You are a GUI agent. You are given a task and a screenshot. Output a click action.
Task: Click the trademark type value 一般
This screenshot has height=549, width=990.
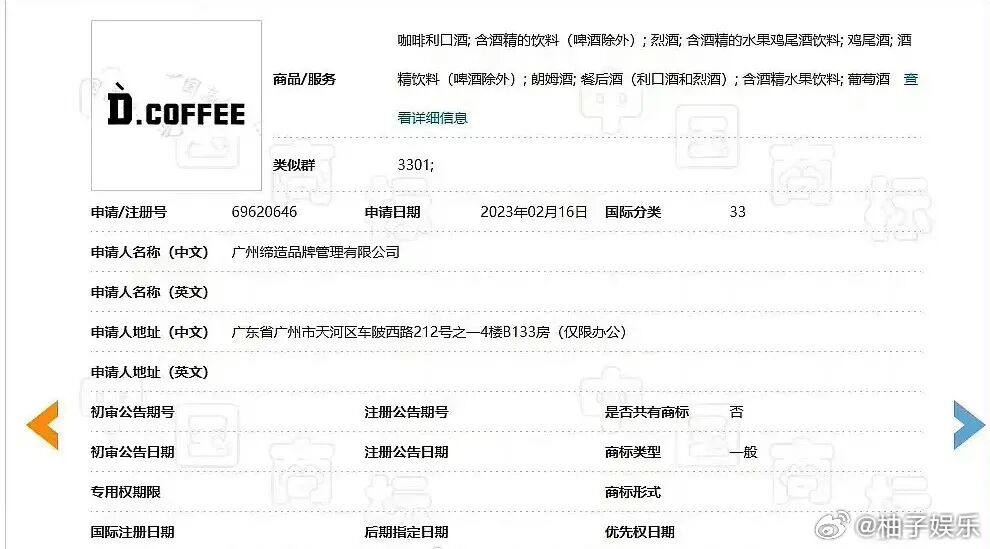(743, 452)
